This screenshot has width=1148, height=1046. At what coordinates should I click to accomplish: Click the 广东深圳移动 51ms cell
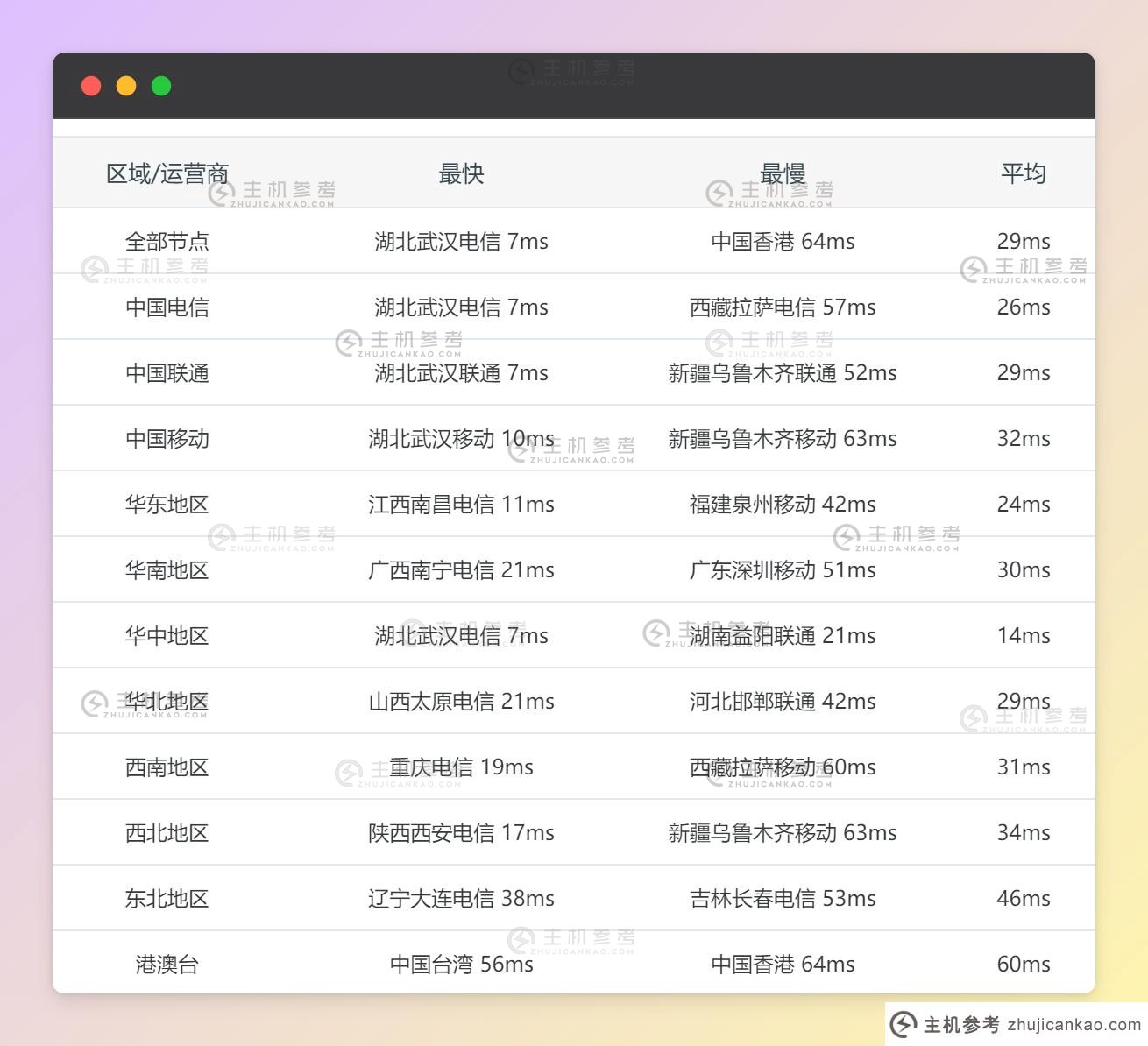pyautogui.click(x=783, y=569)
